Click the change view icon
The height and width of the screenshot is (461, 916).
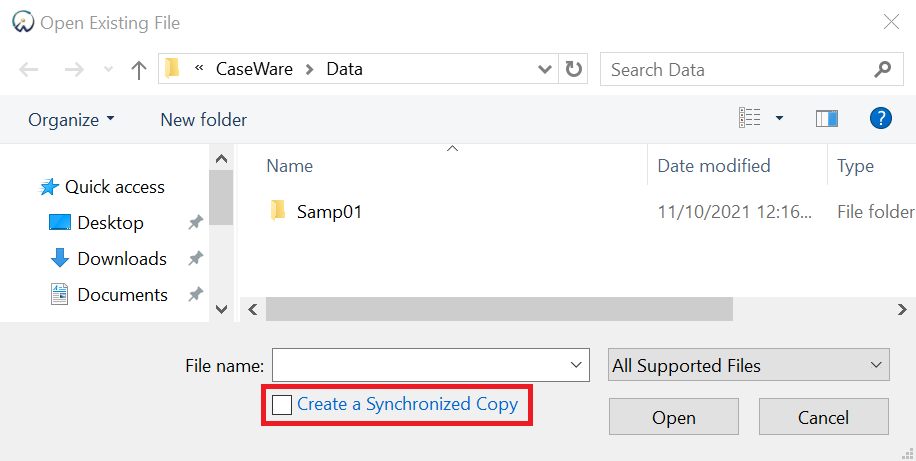pos(750,119)
